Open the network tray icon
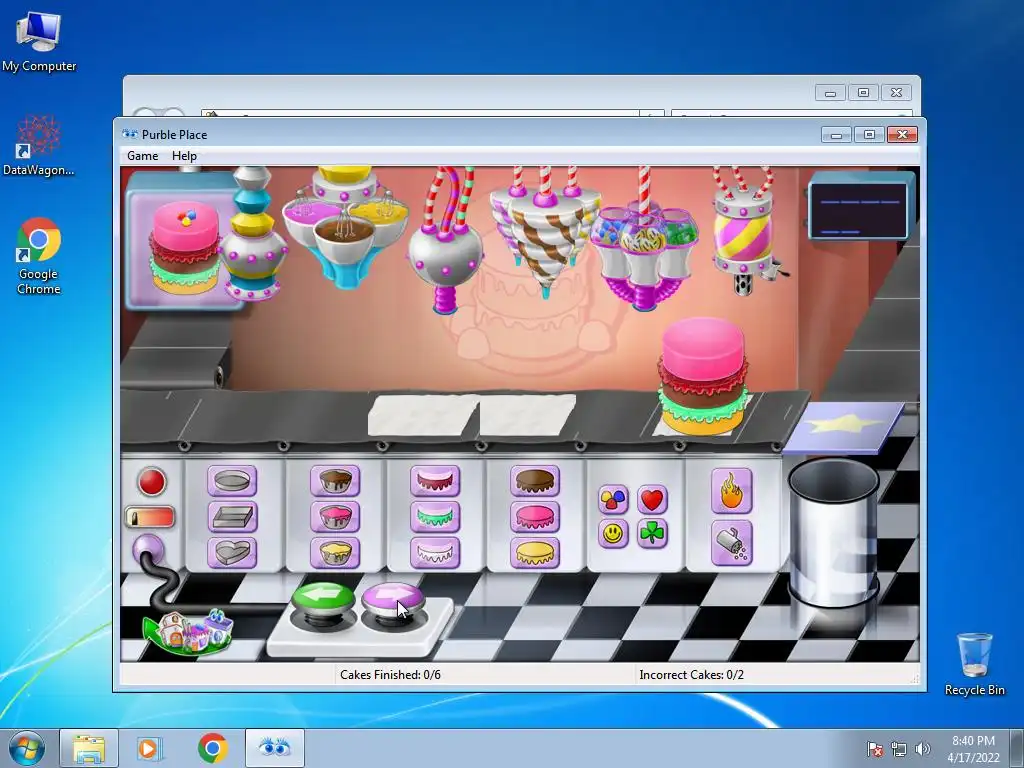 899,749
